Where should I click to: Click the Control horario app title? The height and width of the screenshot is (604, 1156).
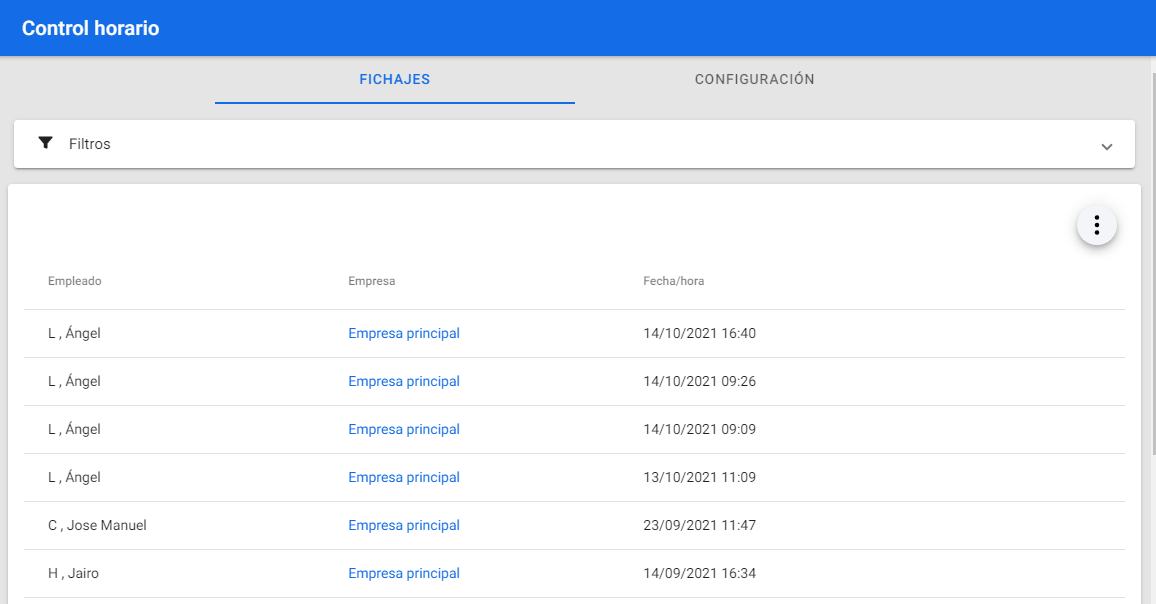tap(90, 28)
